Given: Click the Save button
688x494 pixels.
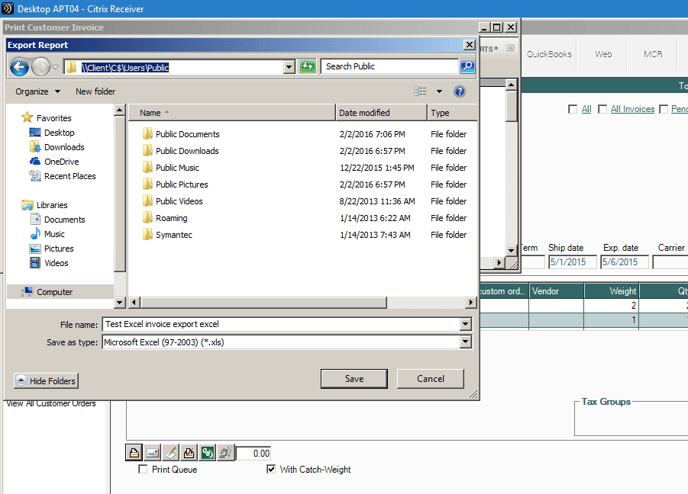Looking at the screenshot, I should tap(354, 379).
